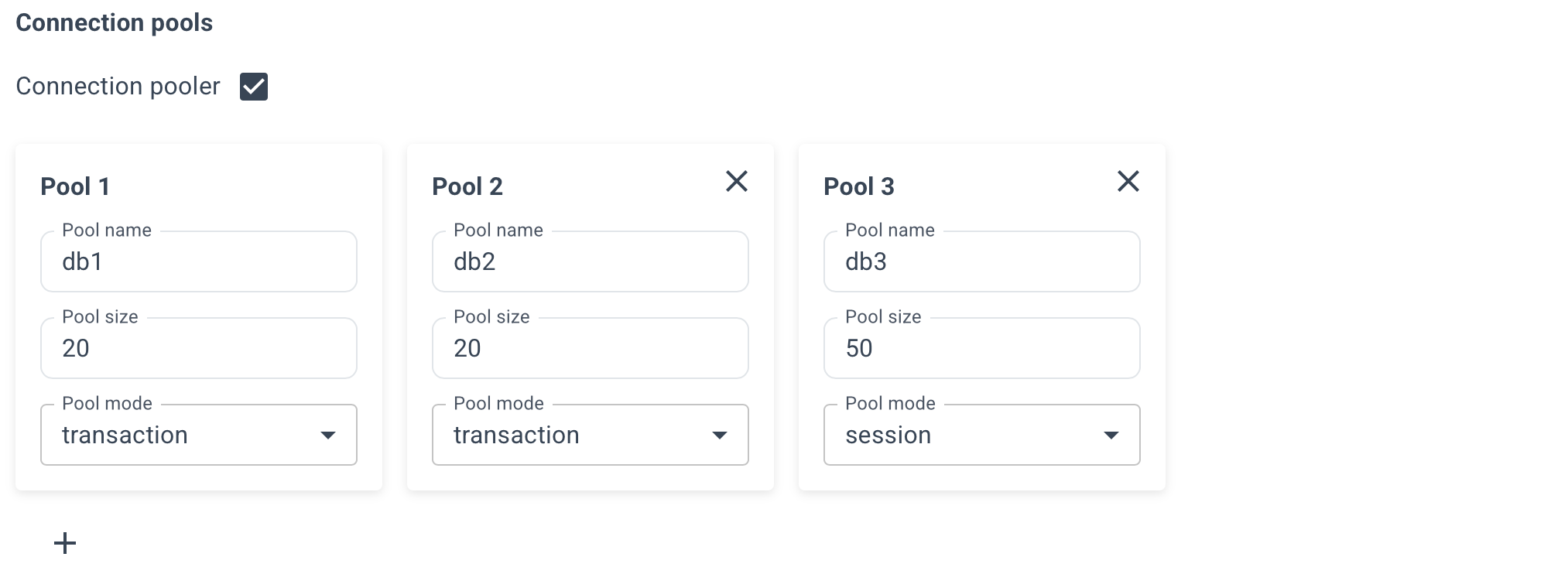Viewport: 1568px width, 574px height.
Task: Remove Pool 3 using its X icon
Action: coord(1128,181)
